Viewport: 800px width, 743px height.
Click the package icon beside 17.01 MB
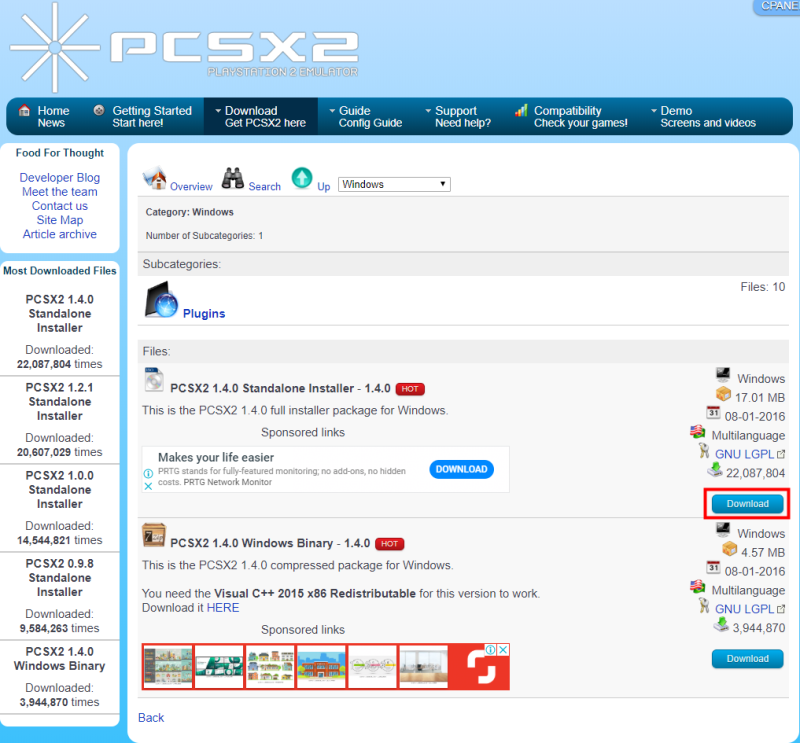[x=723, y=394]
